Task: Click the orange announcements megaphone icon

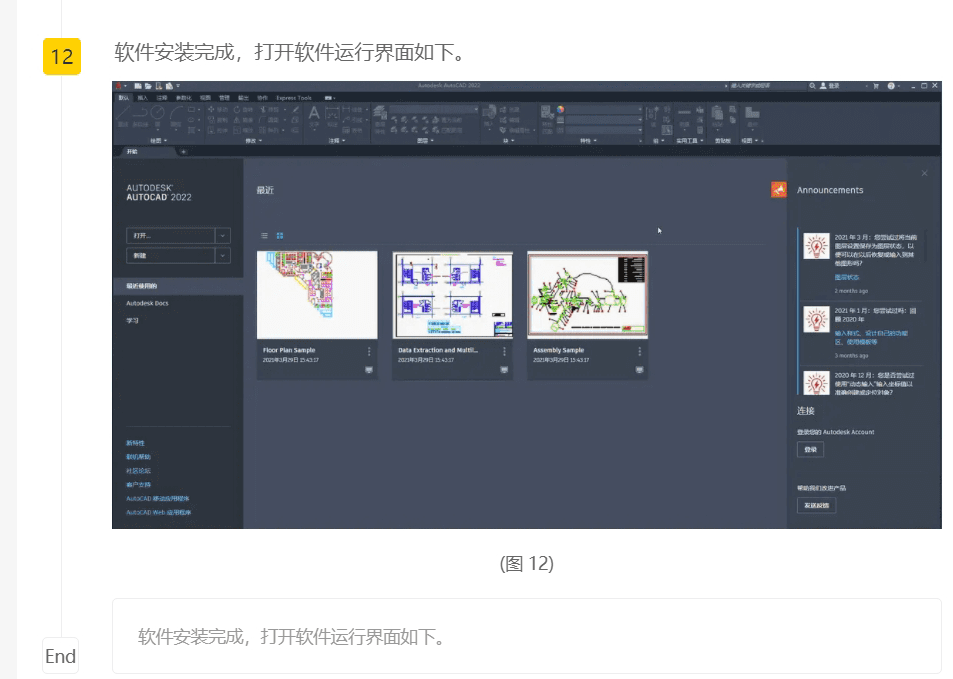Action: [x=778, y=190]
